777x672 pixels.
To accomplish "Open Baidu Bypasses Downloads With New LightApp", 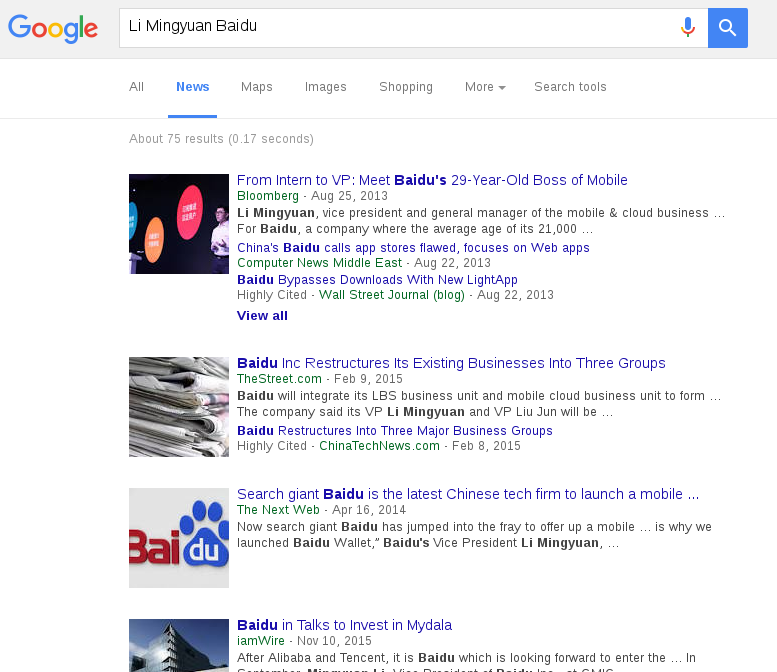I will pos(377,280).
